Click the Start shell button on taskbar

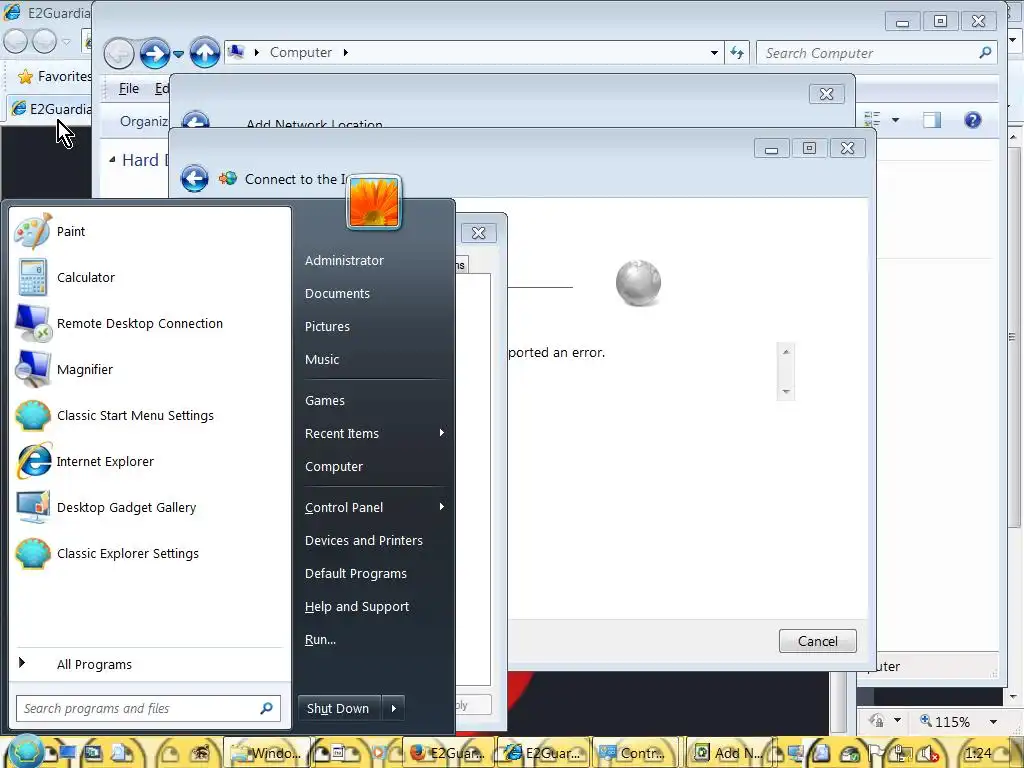pyautogui.click(x=25, y=751)
